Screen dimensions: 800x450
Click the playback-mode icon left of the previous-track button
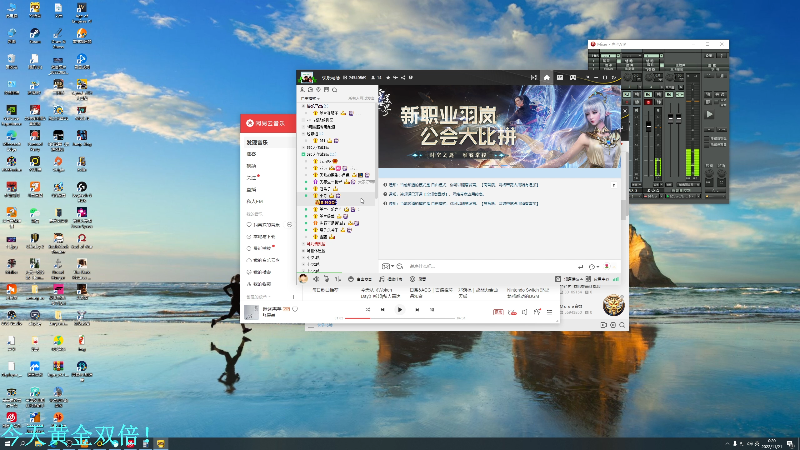coord(367,309)
